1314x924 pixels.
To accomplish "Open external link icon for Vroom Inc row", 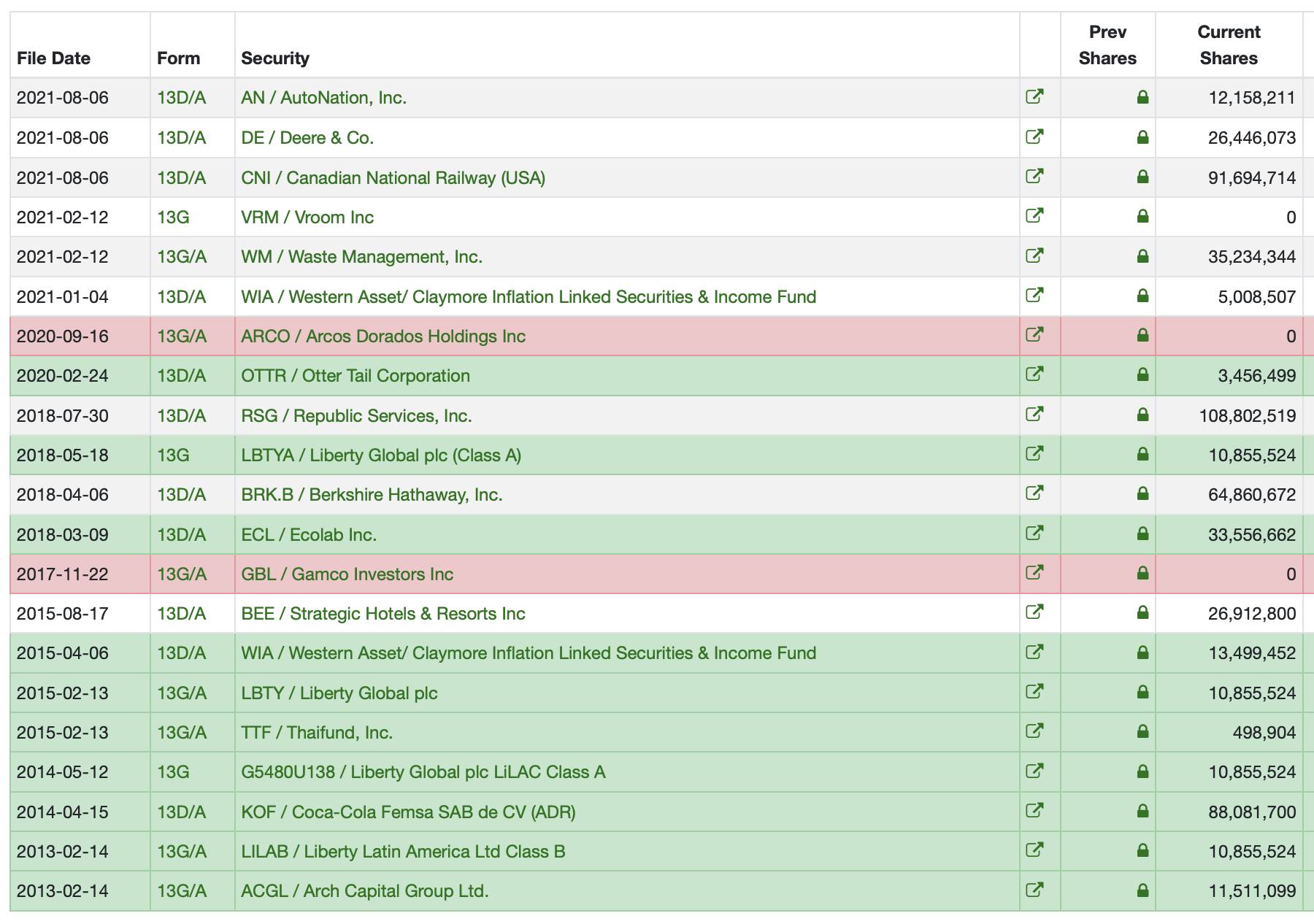I will coord(1034,215).
